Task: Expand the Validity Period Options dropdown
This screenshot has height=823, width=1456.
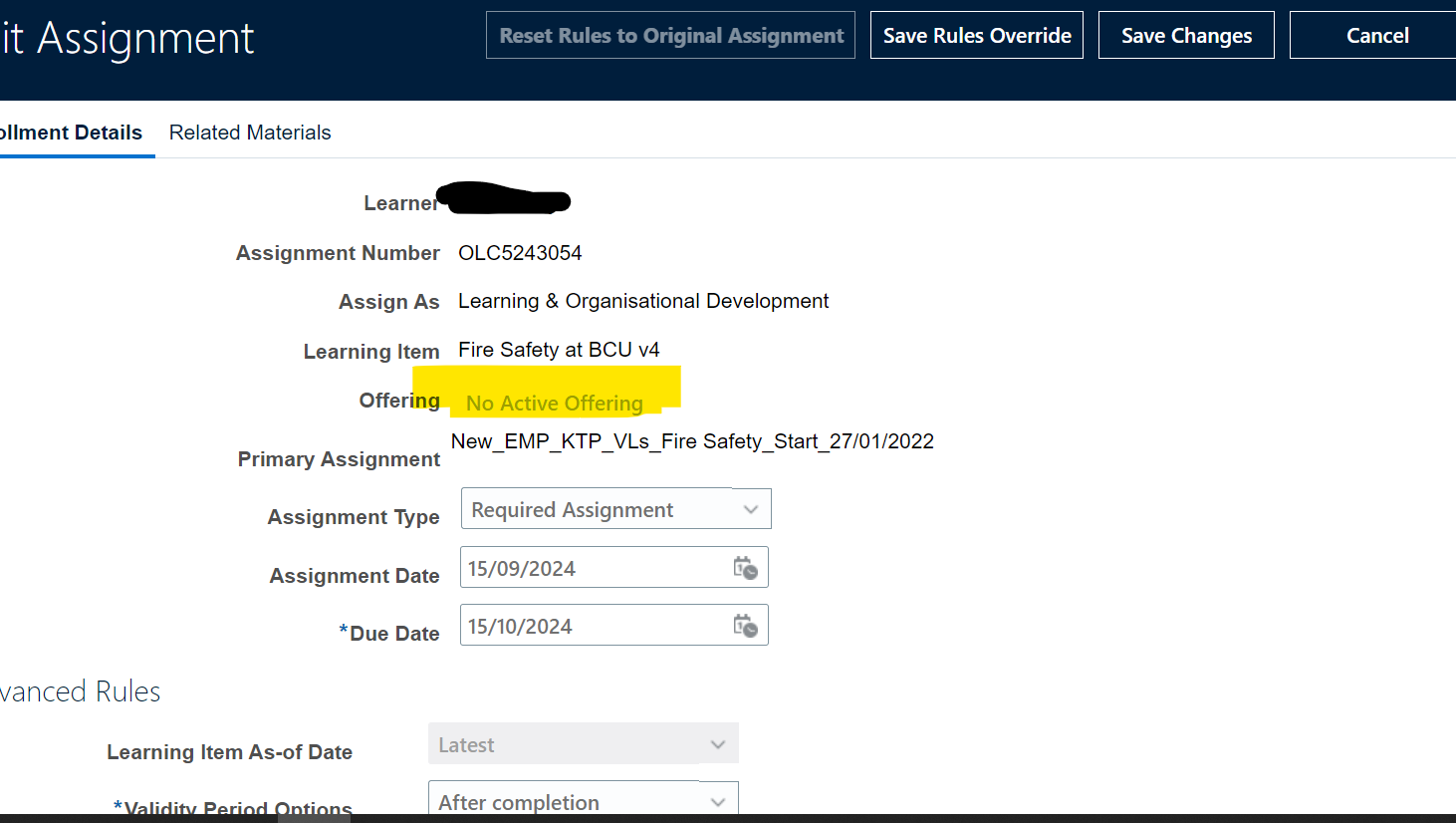Action: point(584,801)
